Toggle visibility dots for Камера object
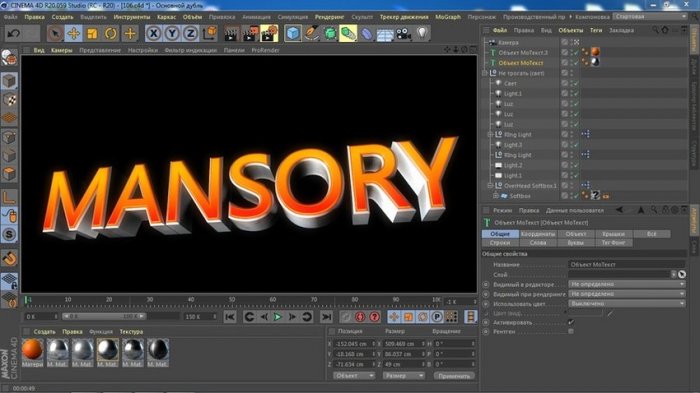This screenshot has width=700, height=393. click(x=572, y=42)
